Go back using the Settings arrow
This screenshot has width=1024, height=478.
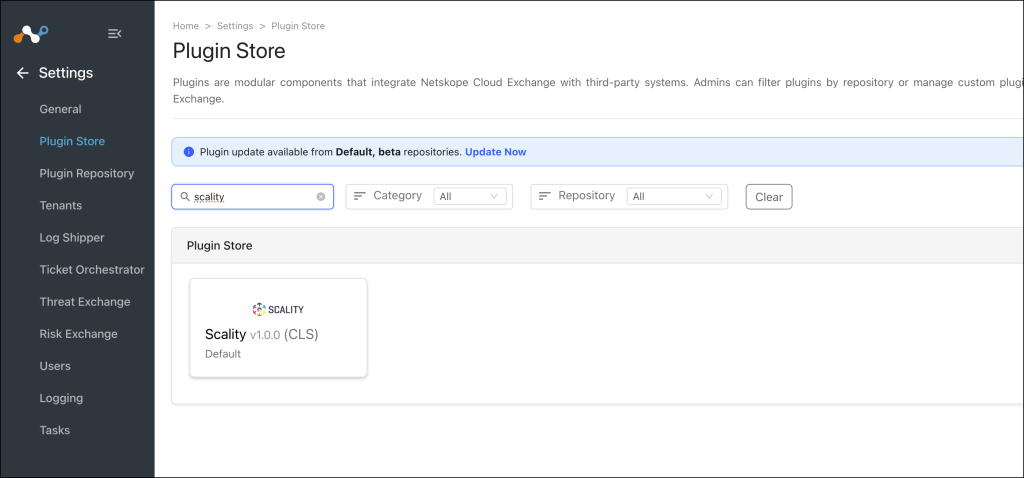click(x=23, y=73)
